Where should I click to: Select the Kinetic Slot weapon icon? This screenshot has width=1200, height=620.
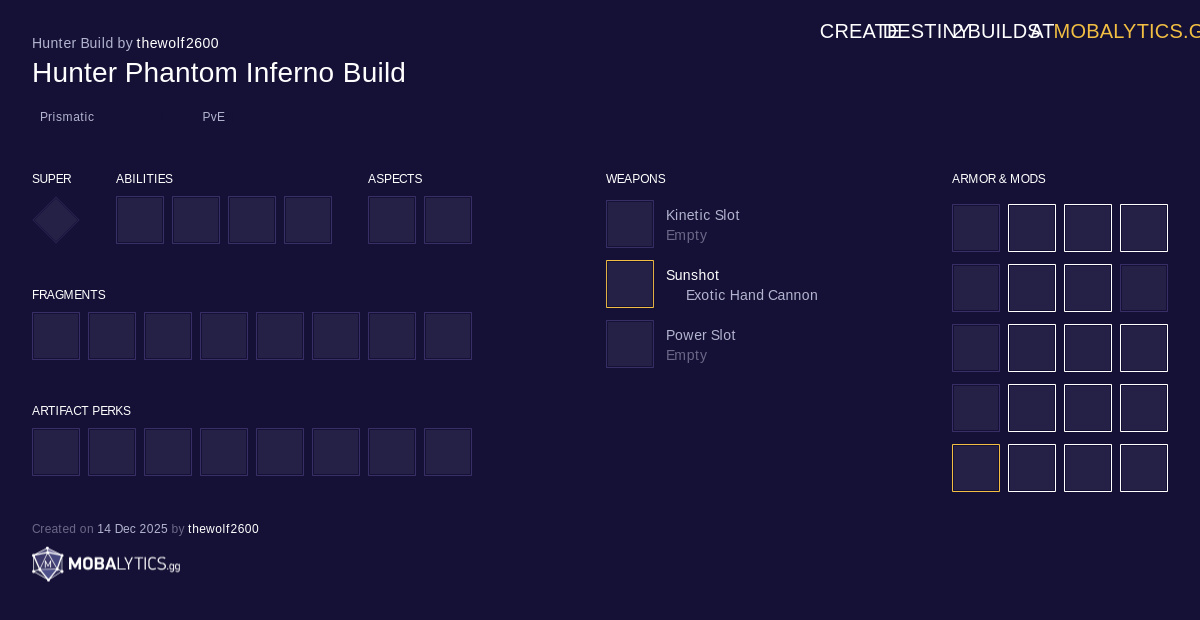pyautogui.click(x=630, y=224)
